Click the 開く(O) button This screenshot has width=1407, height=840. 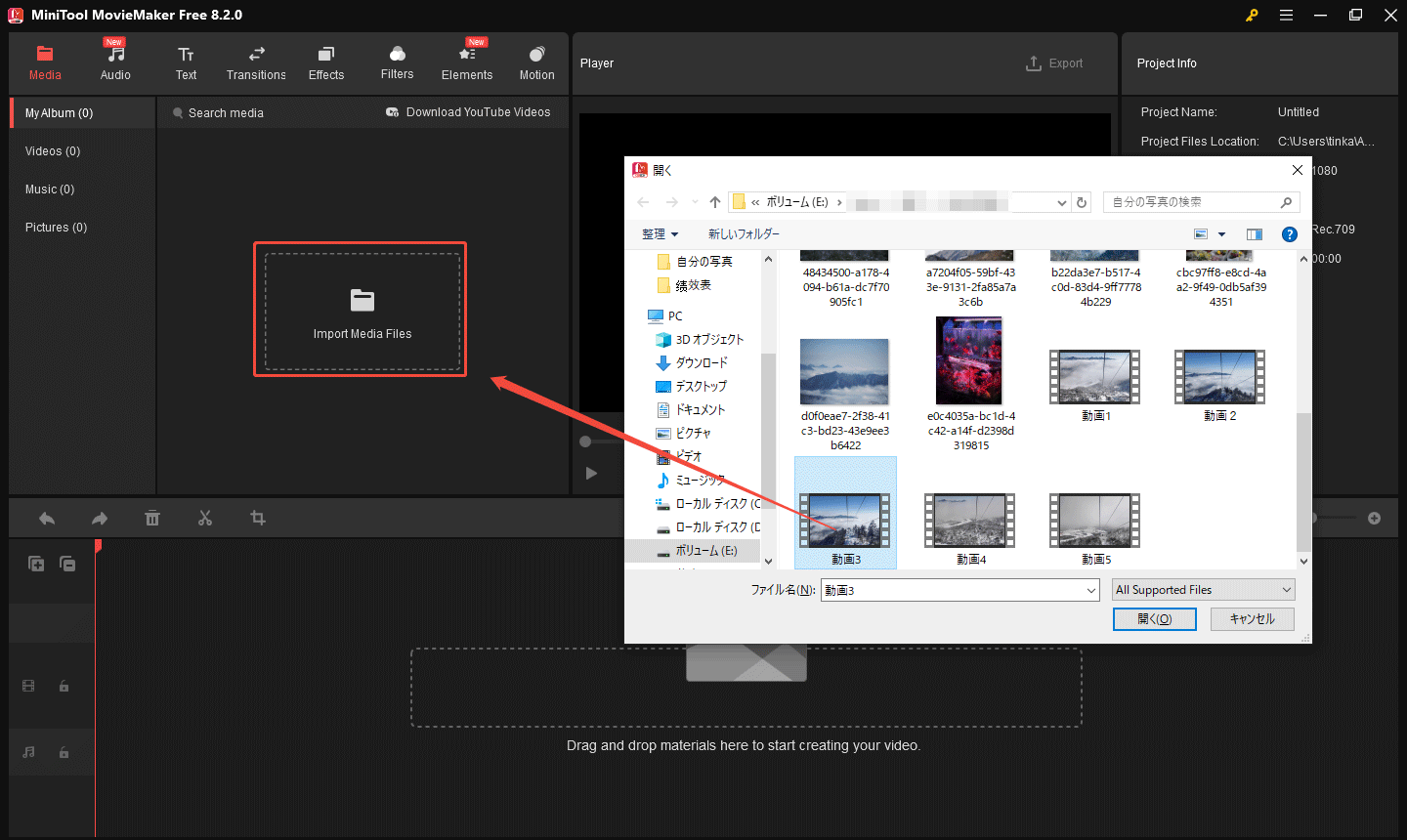(x=1154, y=619)
